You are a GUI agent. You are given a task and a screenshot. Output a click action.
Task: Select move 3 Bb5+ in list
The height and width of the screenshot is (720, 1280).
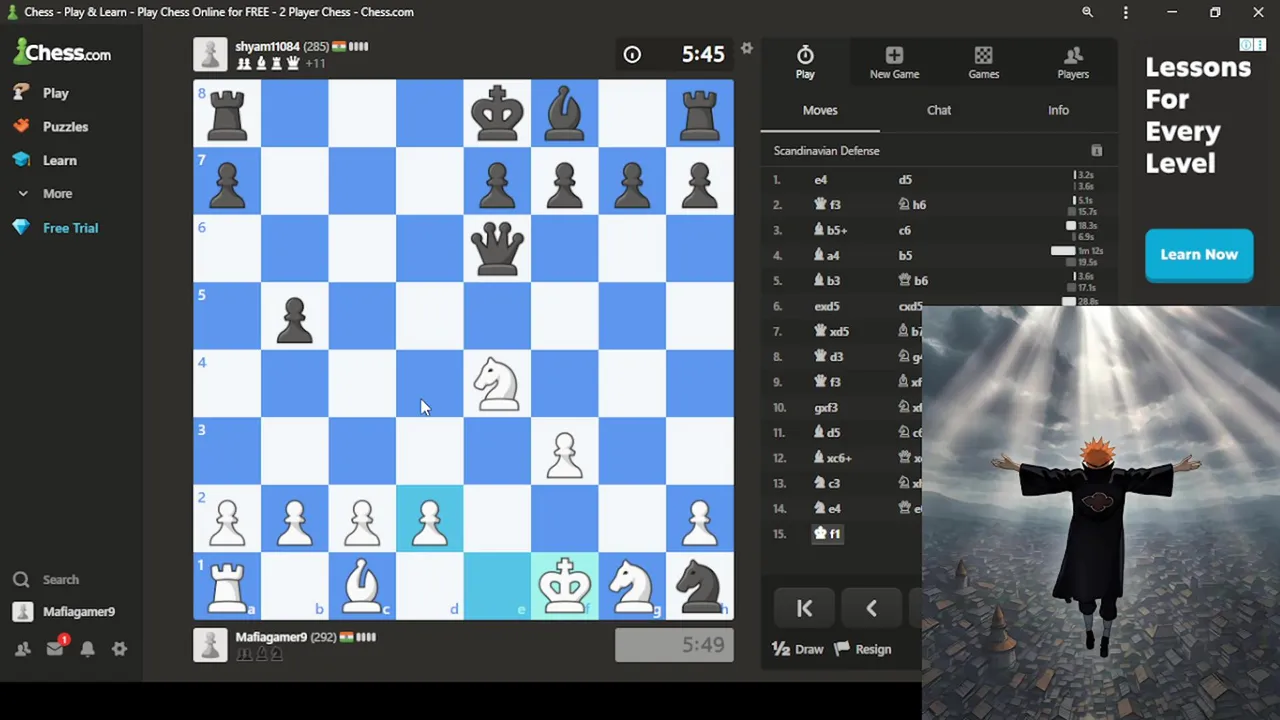coord(831,230)
